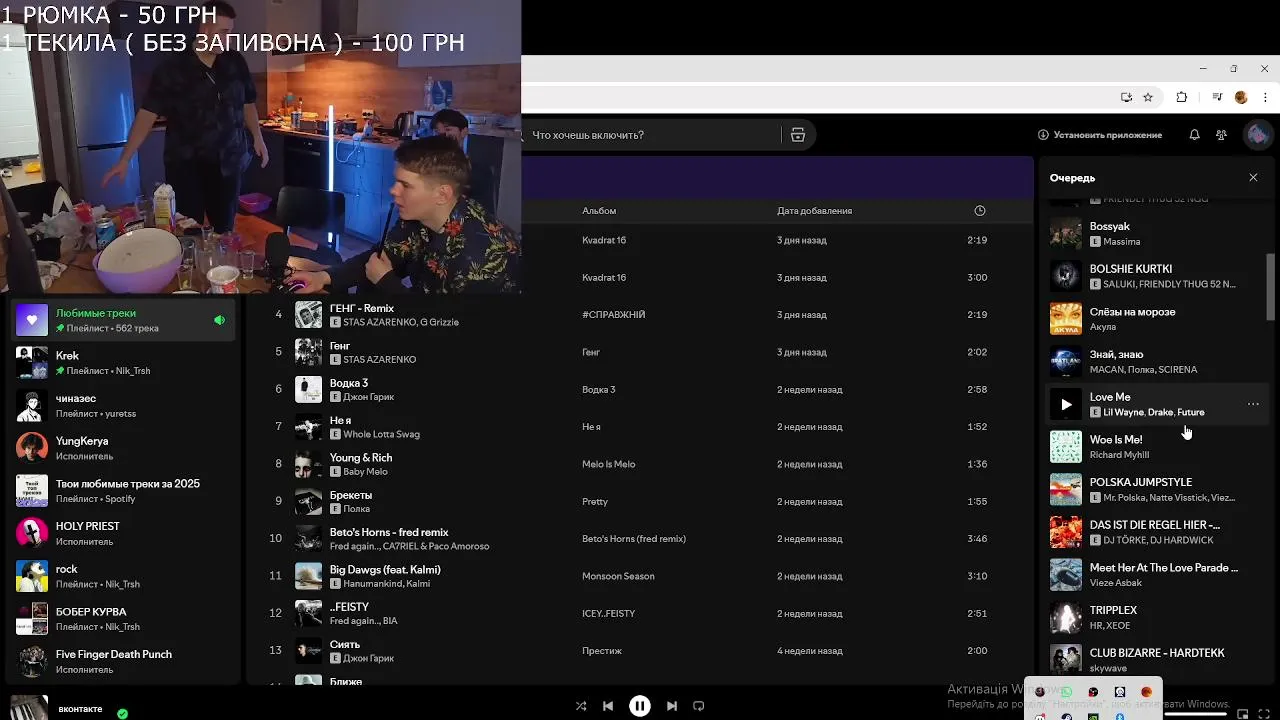1280x720 pixels.
Task: Open Твои любимые треки за 2025 playlist
Action: click(x=125, y=491)
